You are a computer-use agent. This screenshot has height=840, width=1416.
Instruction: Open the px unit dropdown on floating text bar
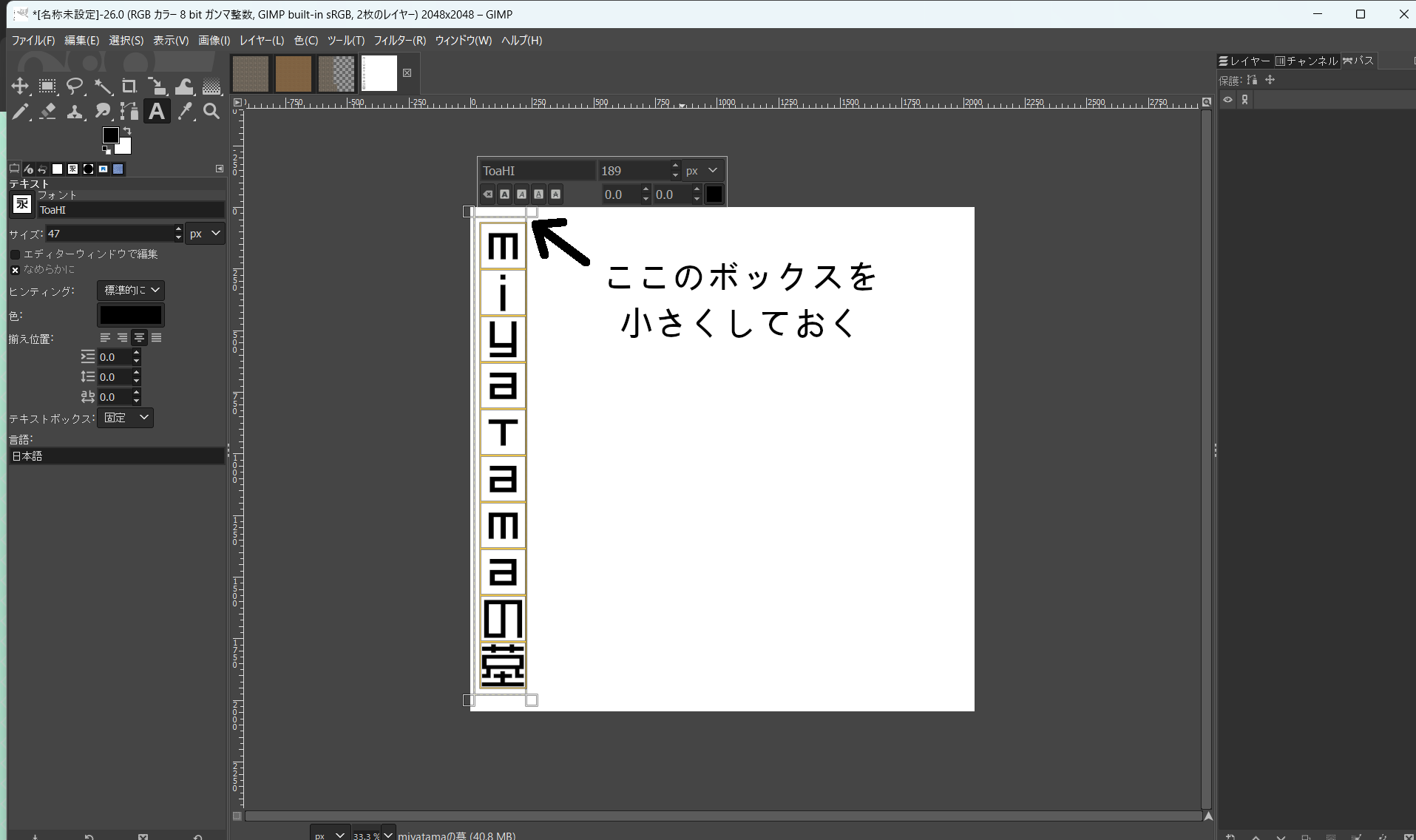700,170
